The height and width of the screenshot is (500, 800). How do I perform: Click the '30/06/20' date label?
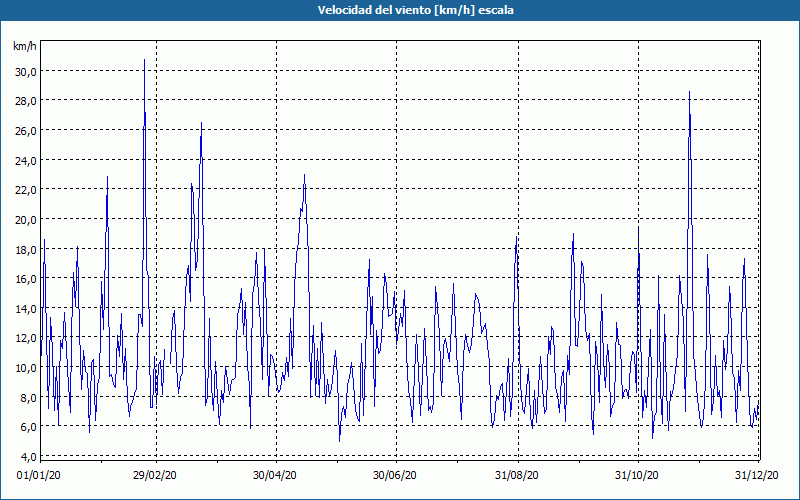(x=395, y=475)
